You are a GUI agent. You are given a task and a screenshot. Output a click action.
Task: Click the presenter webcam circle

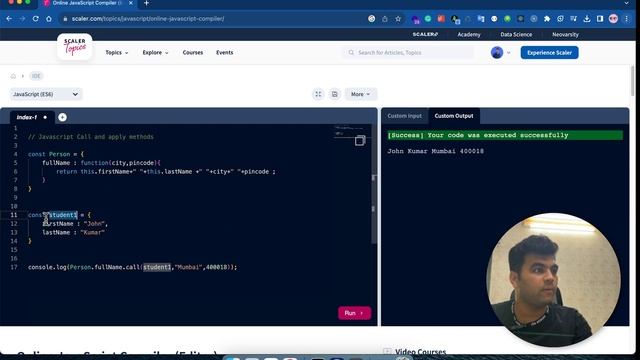point(554,280)
